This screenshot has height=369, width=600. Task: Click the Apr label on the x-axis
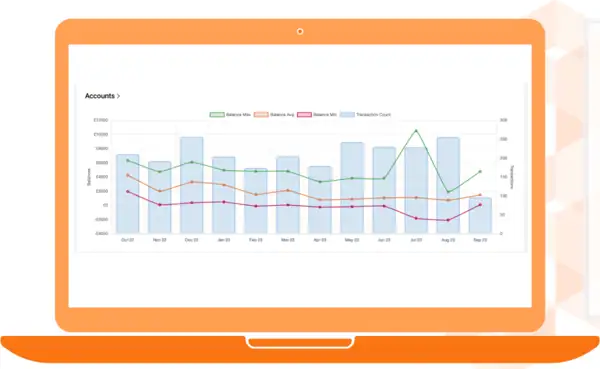click(320, 240)
